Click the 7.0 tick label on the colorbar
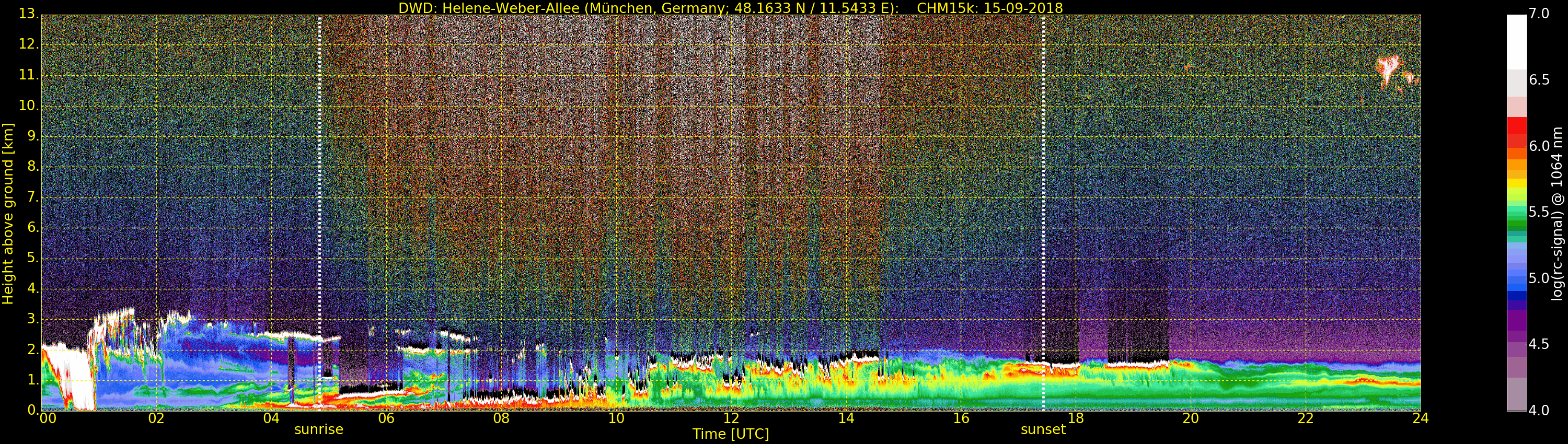This screenshot has height=444, width=1568. tap(1539, 14)
